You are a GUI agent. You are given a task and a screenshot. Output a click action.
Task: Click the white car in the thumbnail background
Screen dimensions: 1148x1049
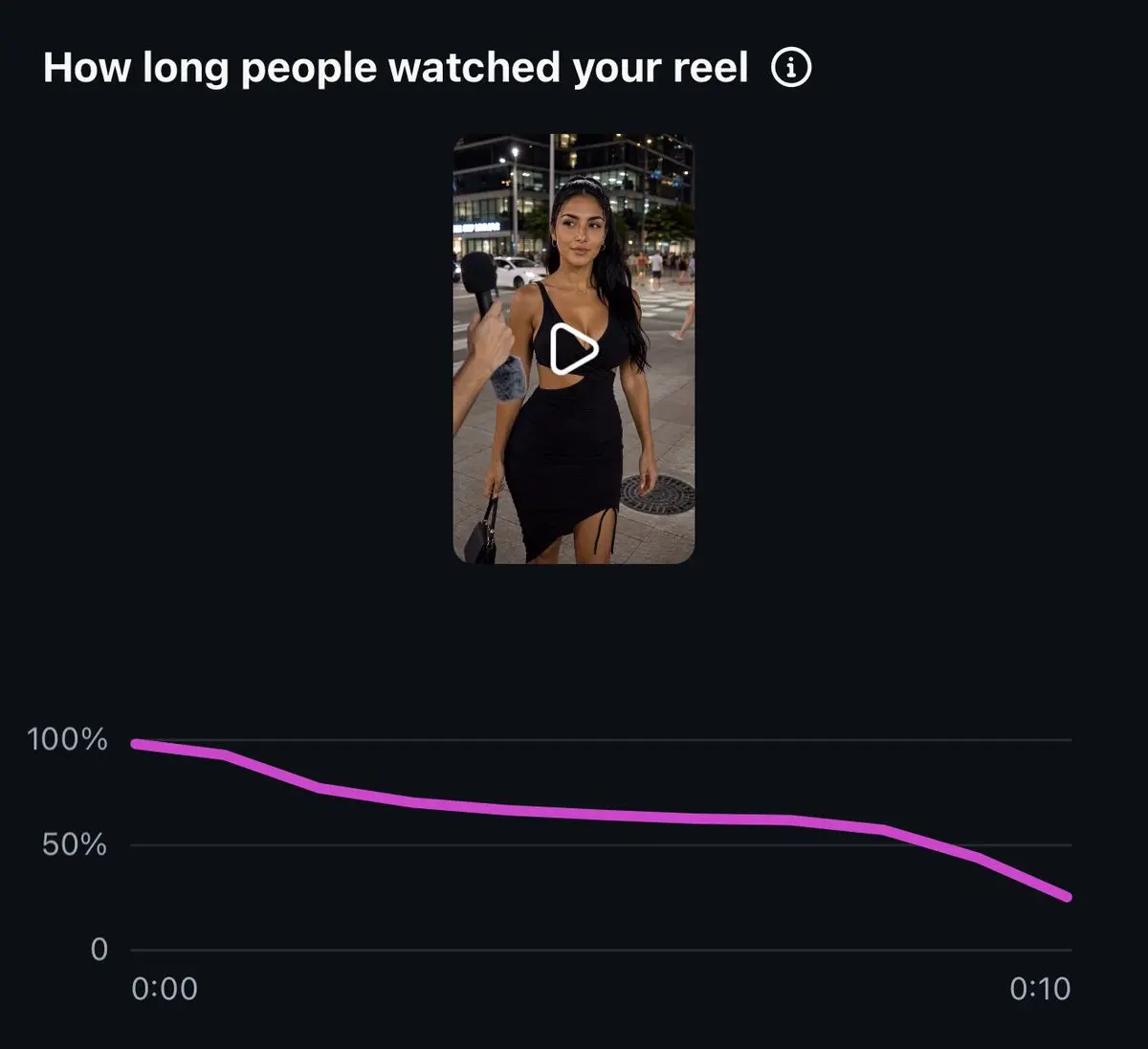517,273
